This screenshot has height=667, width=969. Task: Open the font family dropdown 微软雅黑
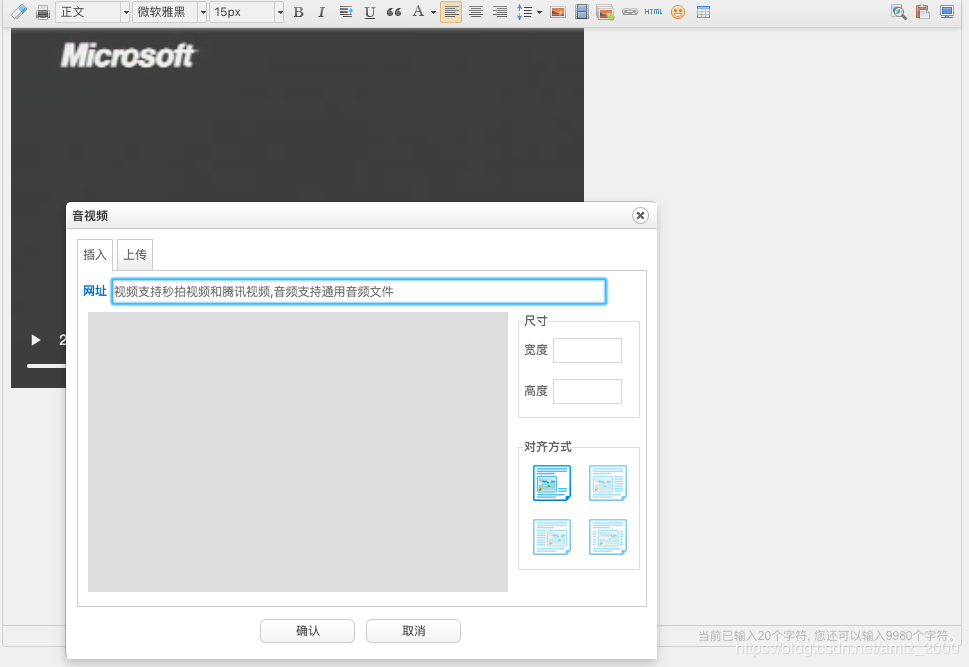(169, 12)
